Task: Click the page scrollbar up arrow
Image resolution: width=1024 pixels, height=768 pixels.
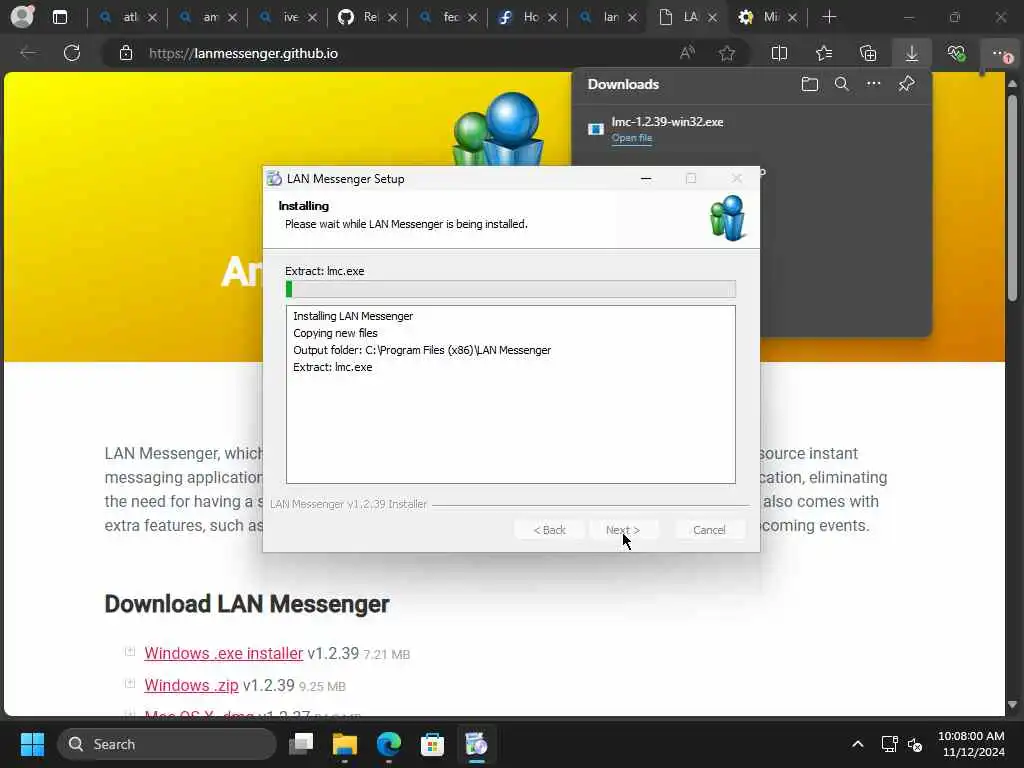Action: click(1012, 84)
